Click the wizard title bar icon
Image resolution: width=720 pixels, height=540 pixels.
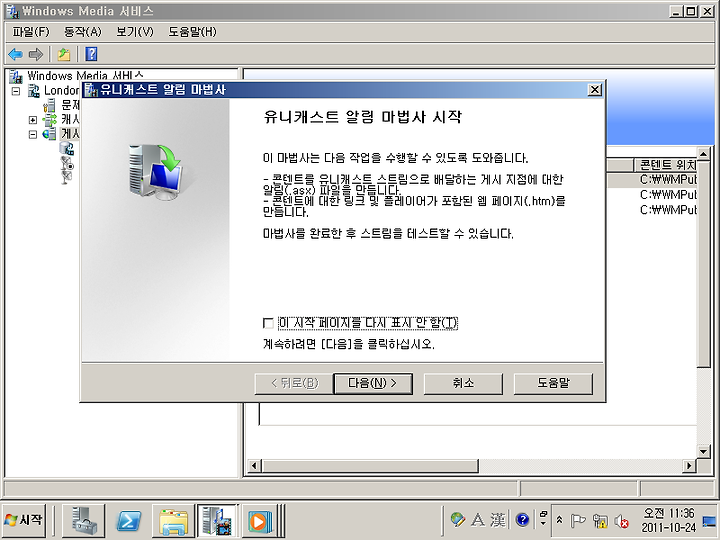pos(91,90)
